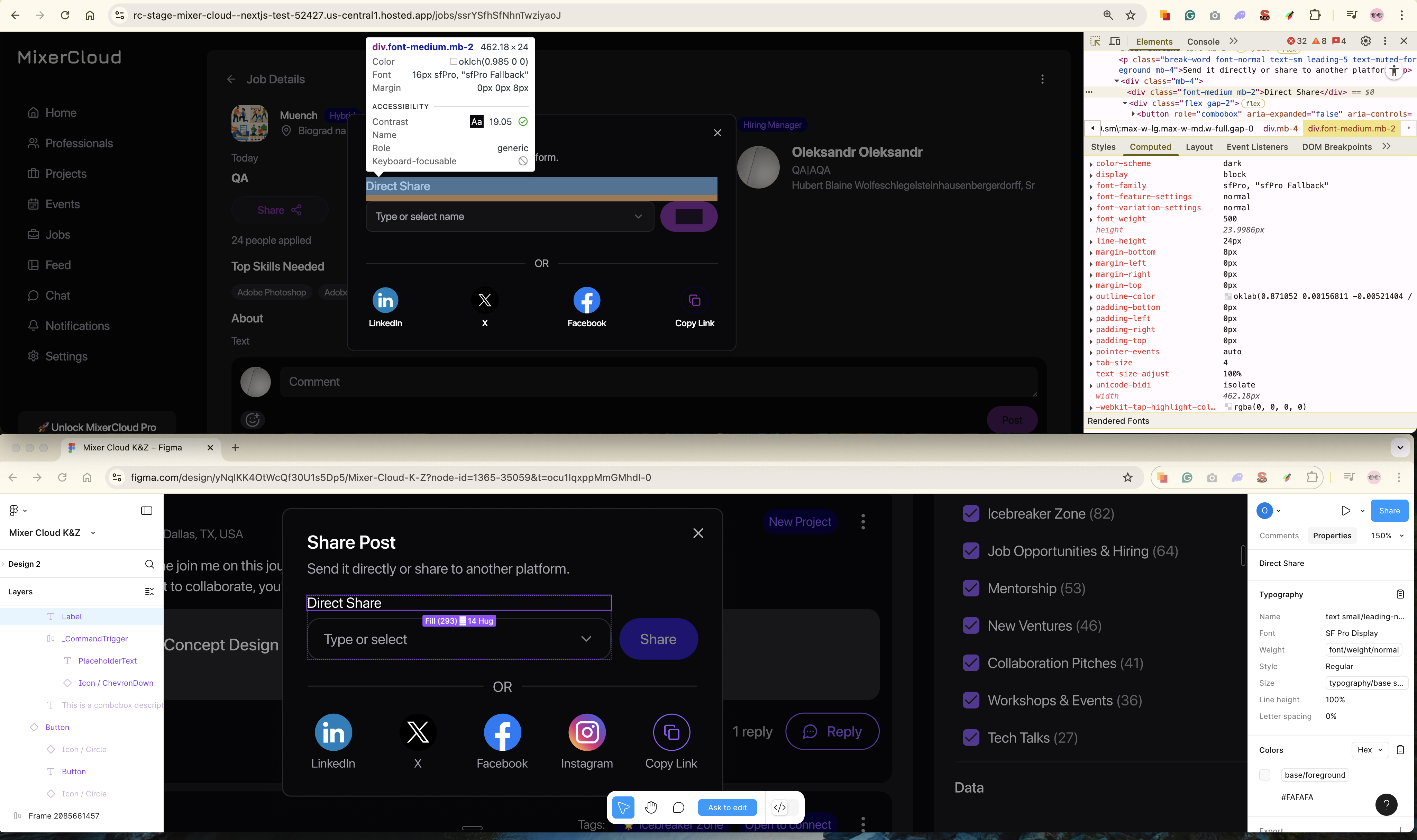Click the LinkedIn share icon in the dialog
The height and width of the screenshot is (840, 1417).
[385, 301]
